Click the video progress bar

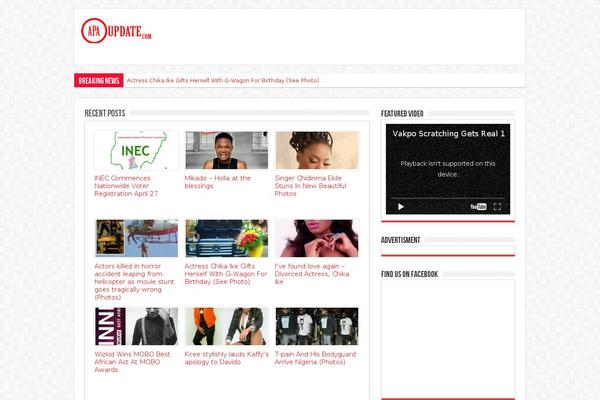[448, 198]
